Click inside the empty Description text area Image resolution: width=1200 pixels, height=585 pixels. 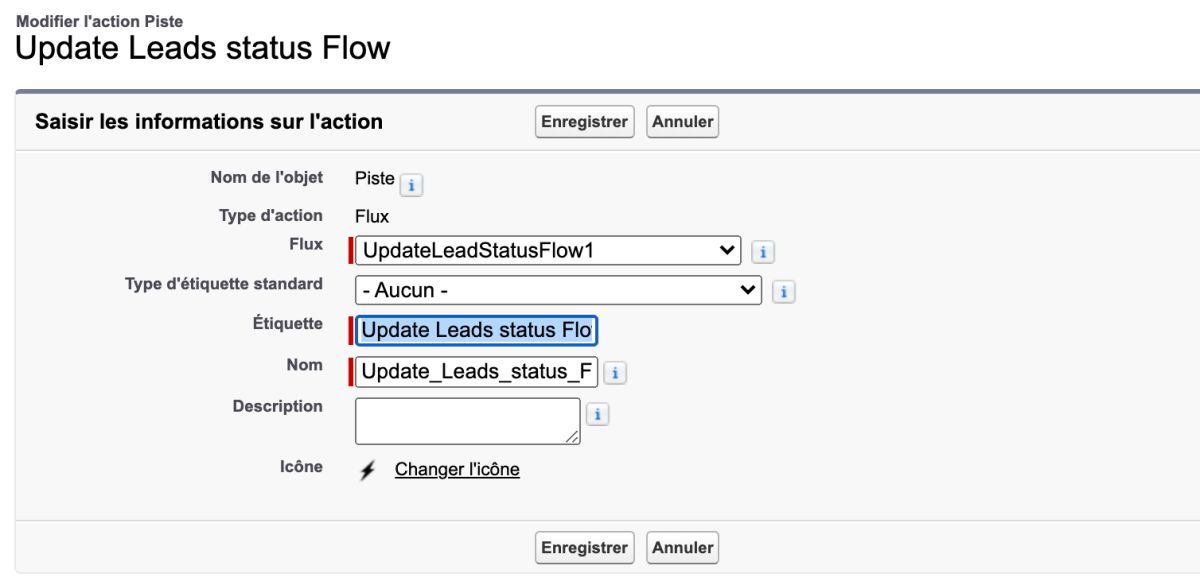(467, 421)
